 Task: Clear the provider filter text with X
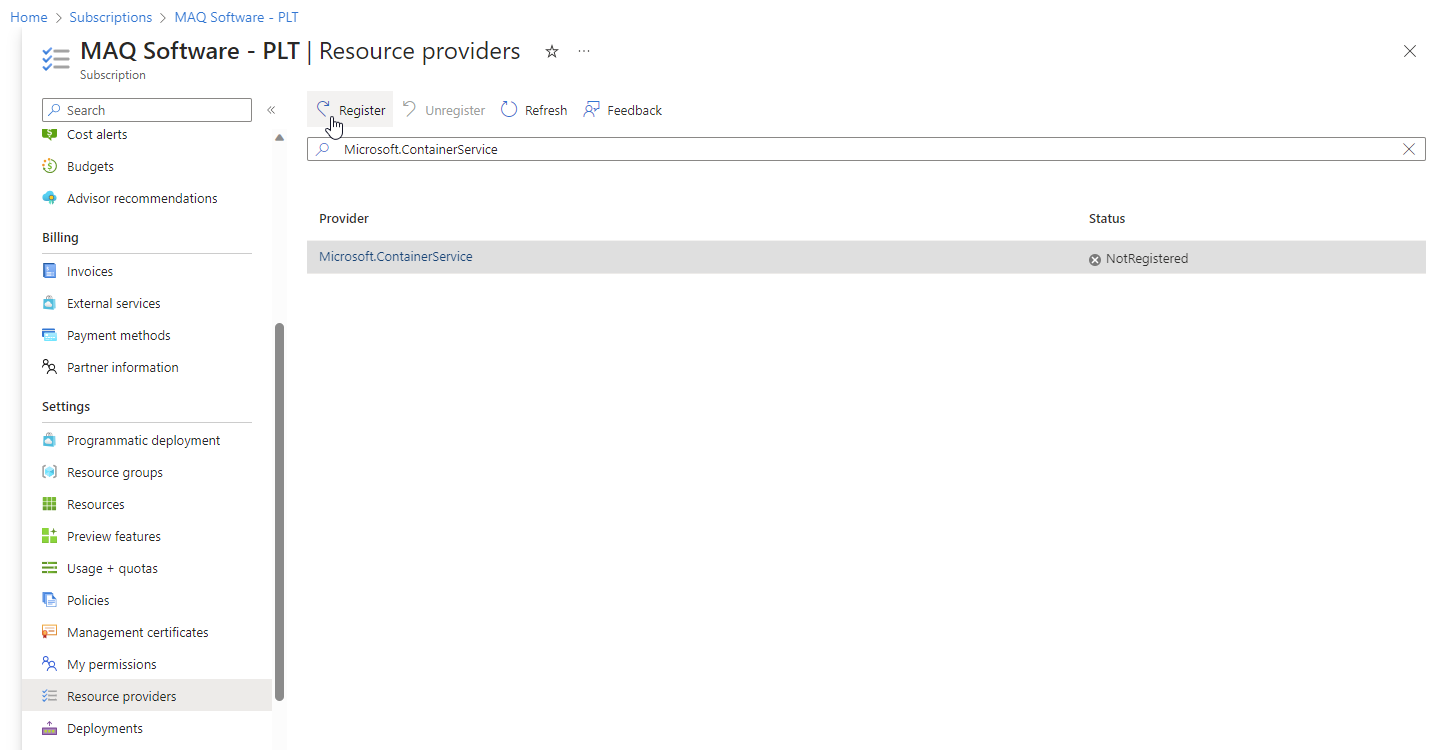[1409, 149]
